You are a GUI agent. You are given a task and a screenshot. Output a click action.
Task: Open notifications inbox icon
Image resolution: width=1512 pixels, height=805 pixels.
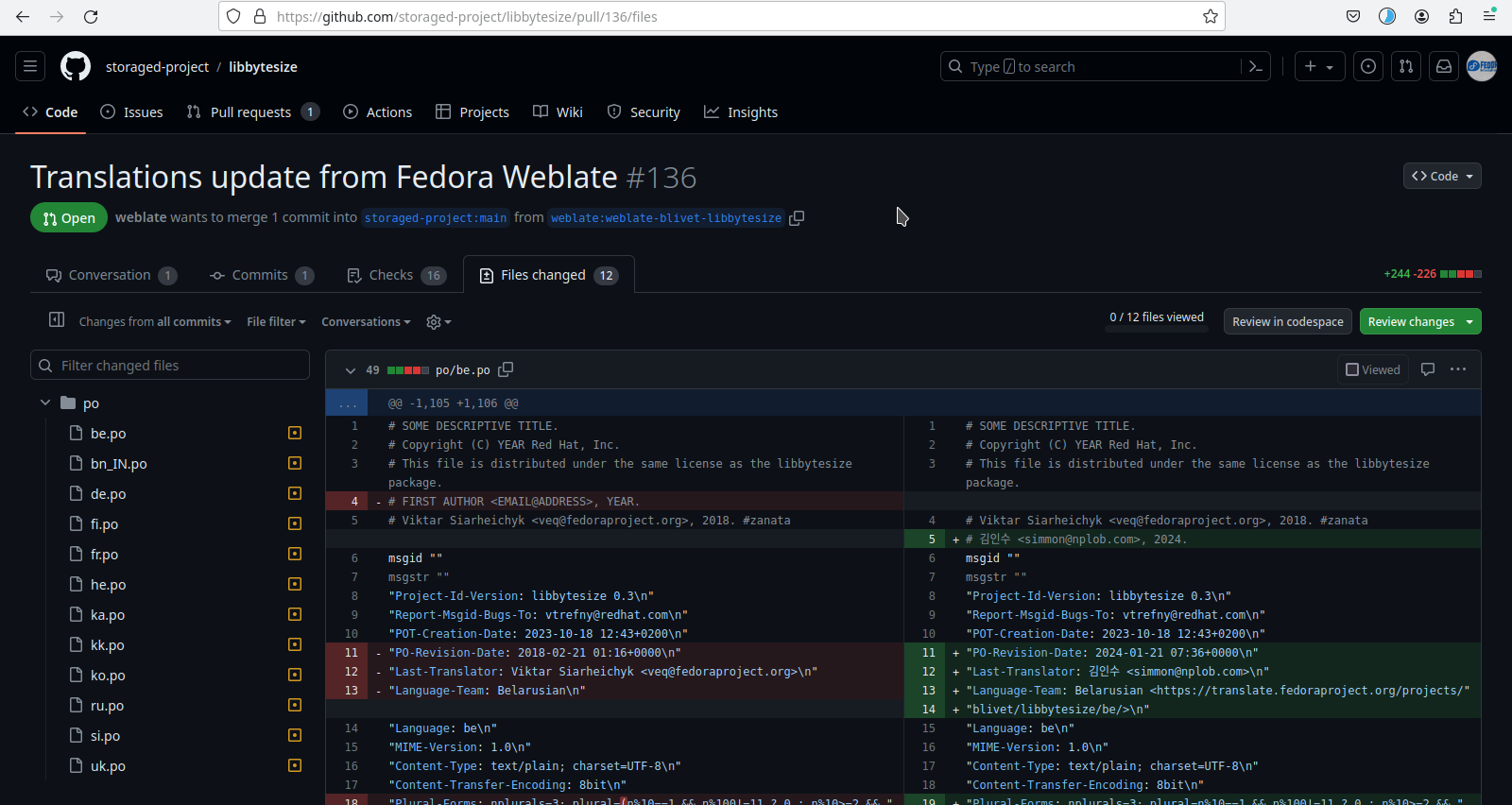pyautogui.click(x=1444, y=67)
